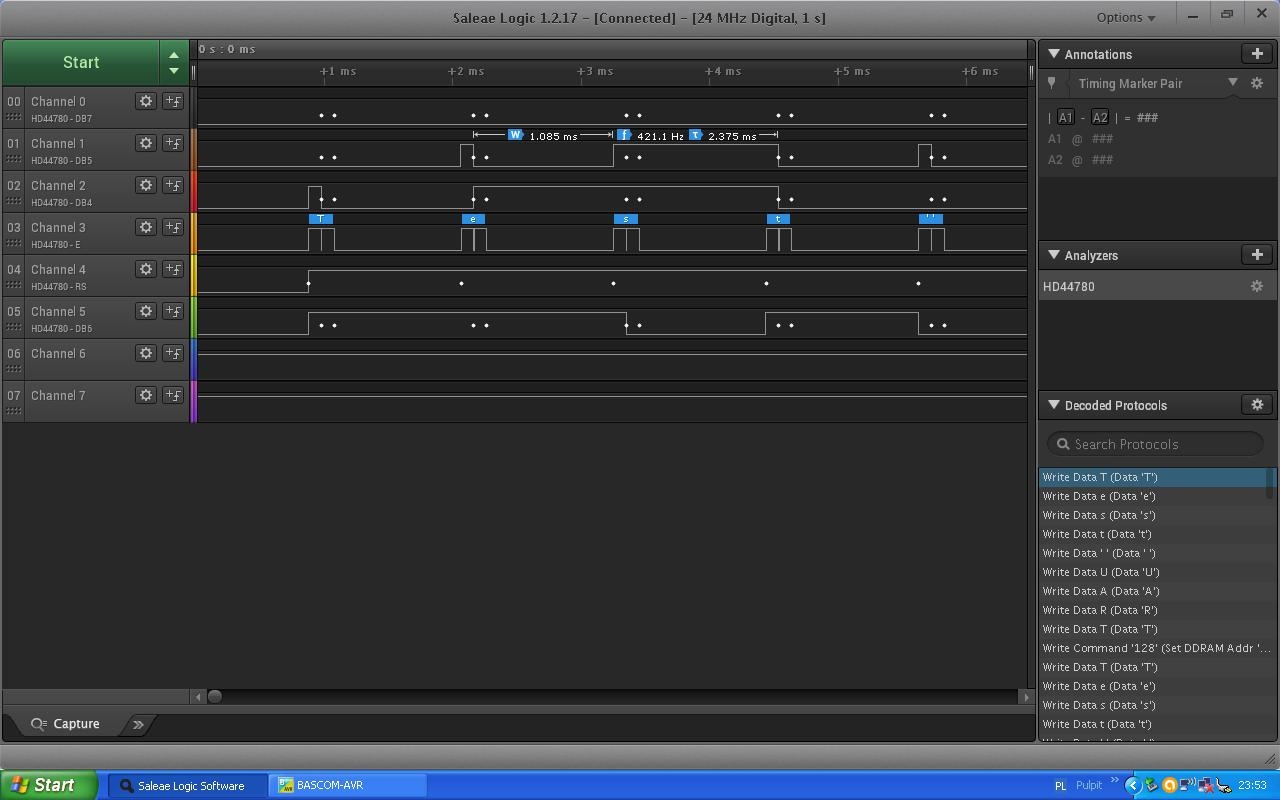Click the width measurement W icon
The image size is (1280, 800).
coord(516,135)
